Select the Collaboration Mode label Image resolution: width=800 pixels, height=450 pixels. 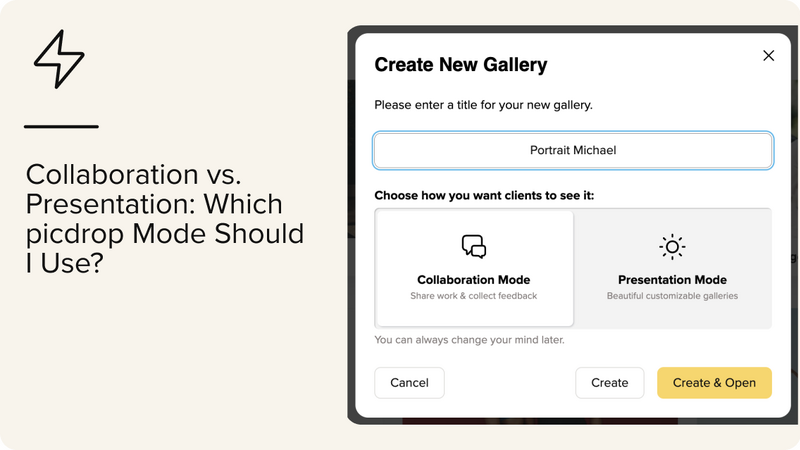coord(473,280)
